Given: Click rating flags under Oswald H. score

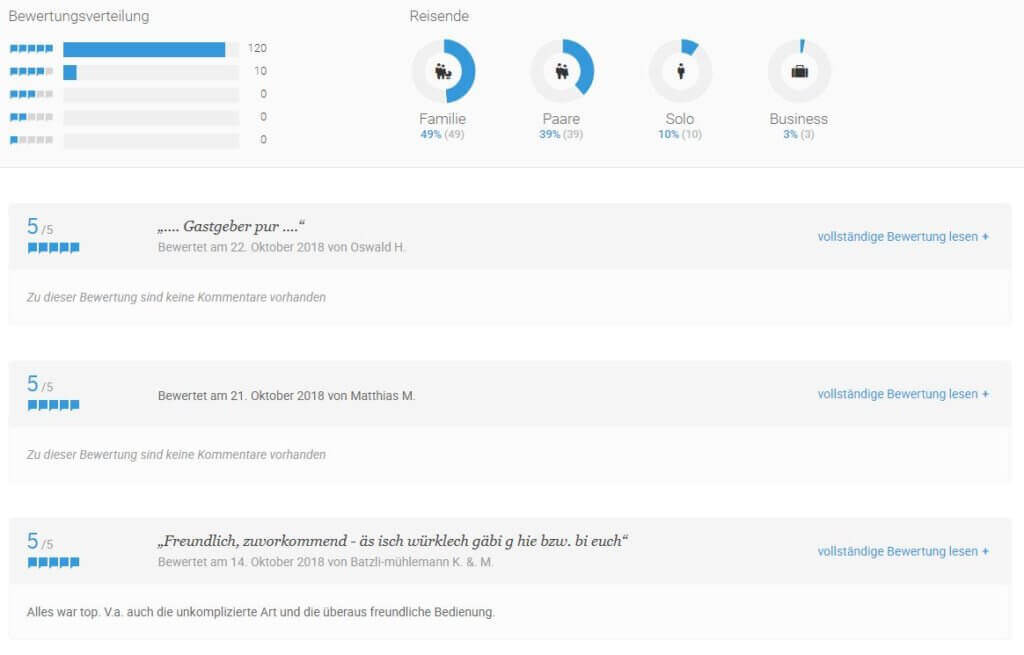Looking at the screenshot, I should click(x=53, y=248).
